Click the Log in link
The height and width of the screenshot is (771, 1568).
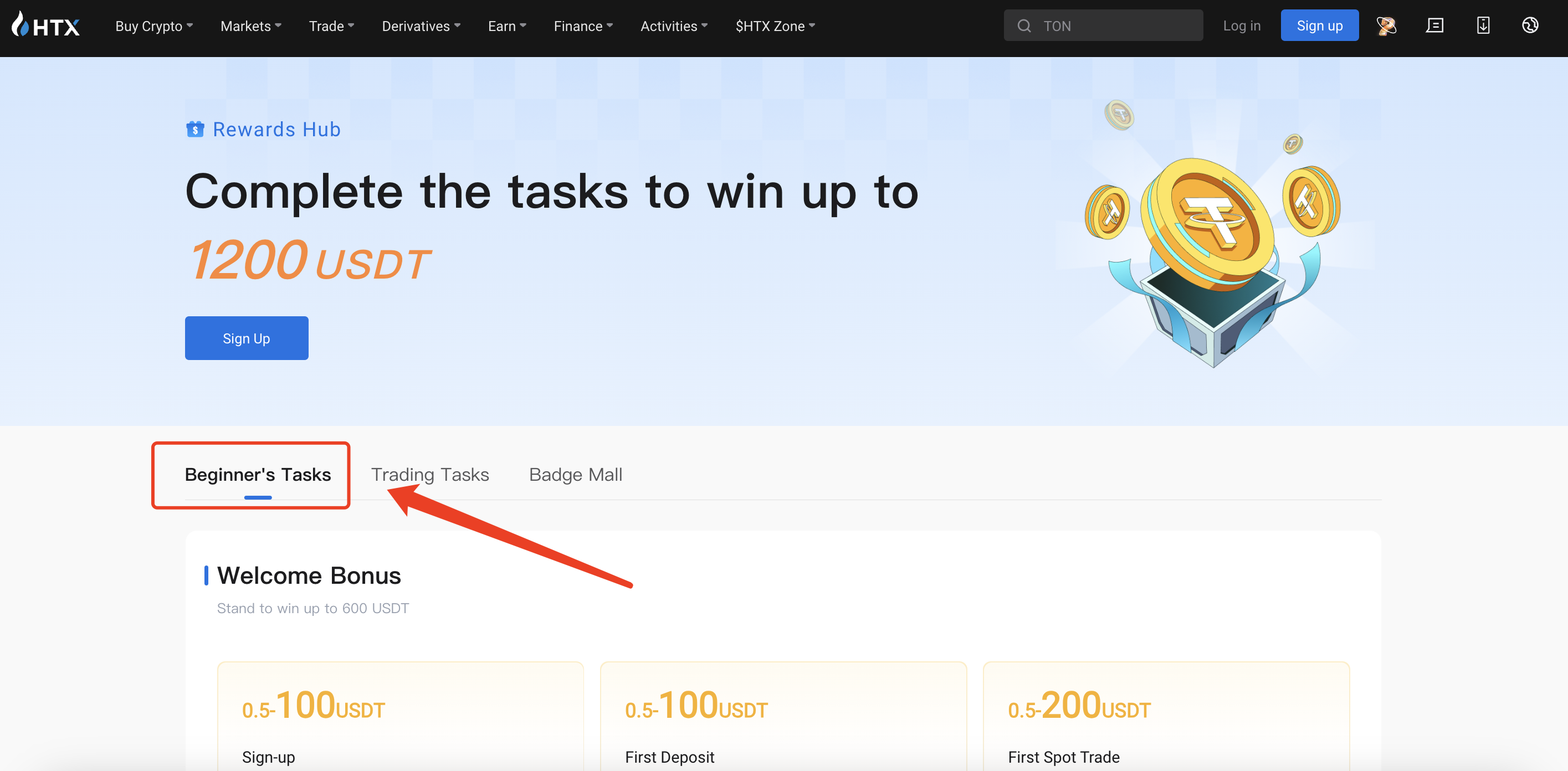coord(1241,26)
